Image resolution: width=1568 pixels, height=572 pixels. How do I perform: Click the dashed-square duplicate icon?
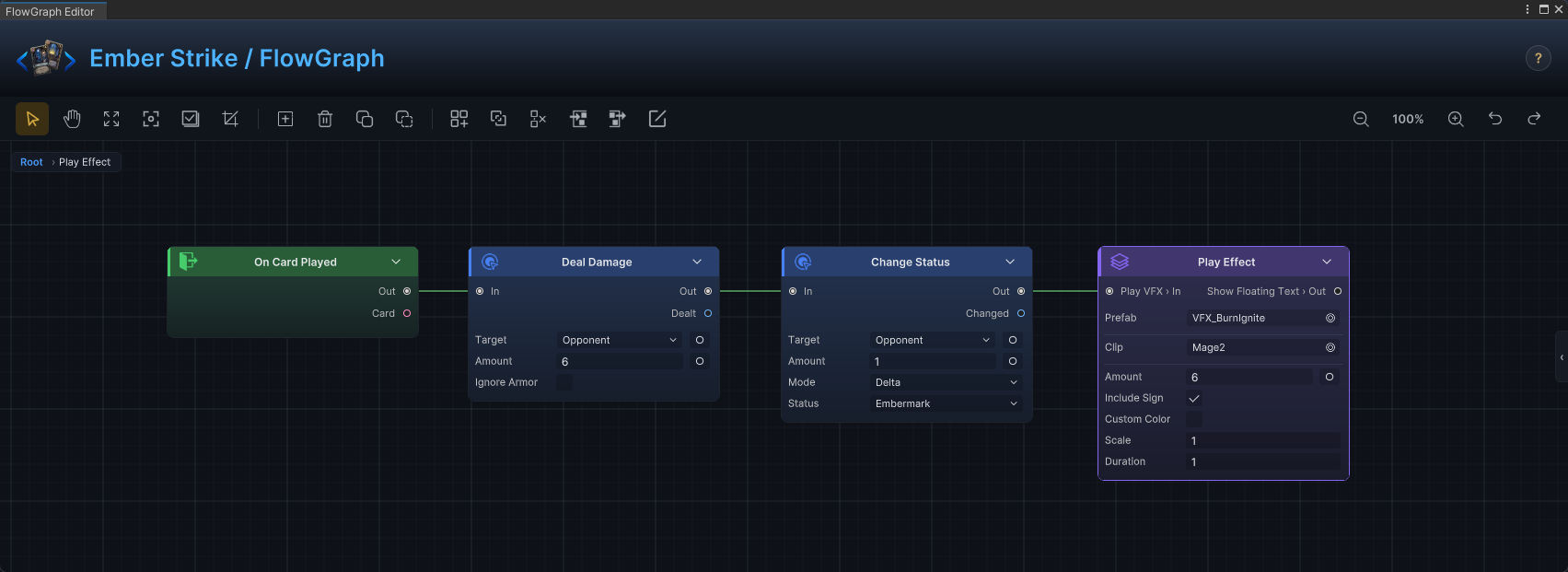click(404, 119)
